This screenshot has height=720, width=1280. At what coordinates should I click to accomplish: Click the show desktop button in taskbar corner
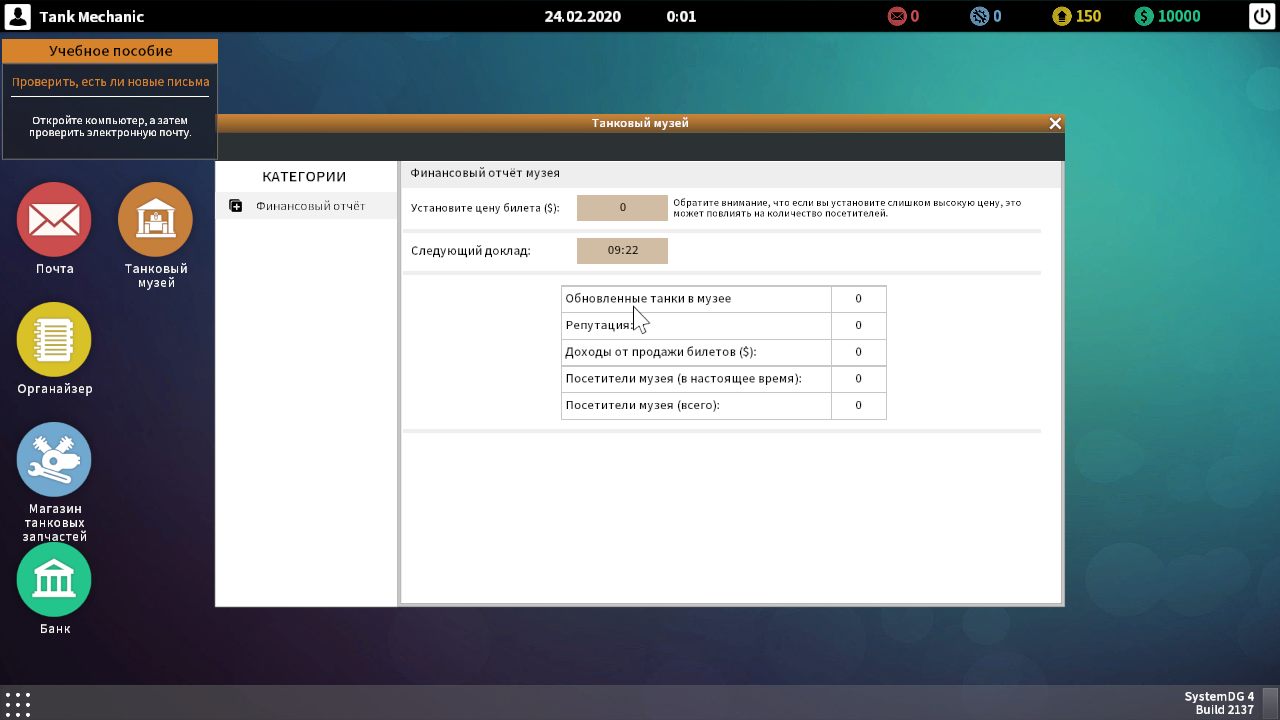pyautogui.click(x=1269, y=703)
